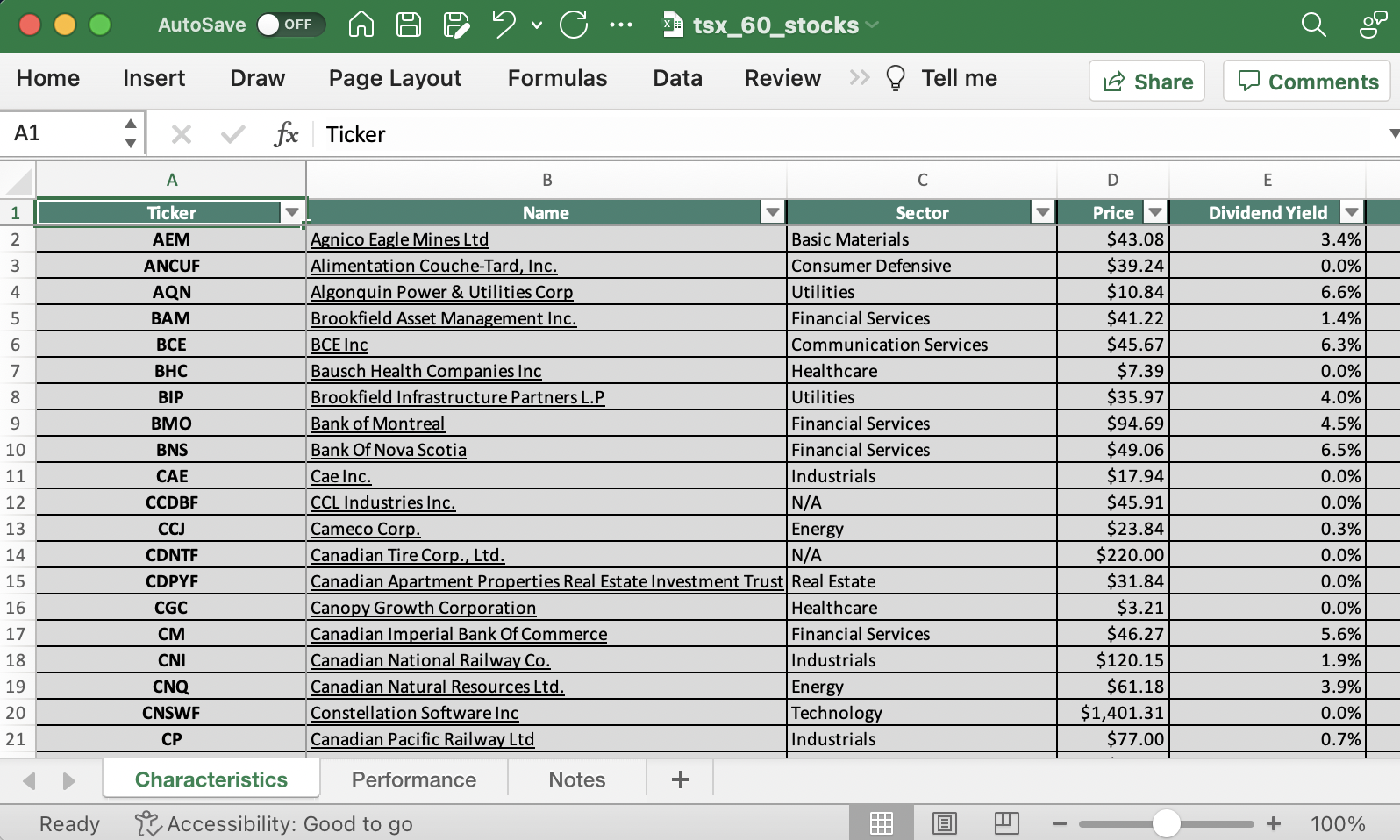Open the Constellation Software Inc link
The height and width of the screenshot is (840, 1400).
414,713
